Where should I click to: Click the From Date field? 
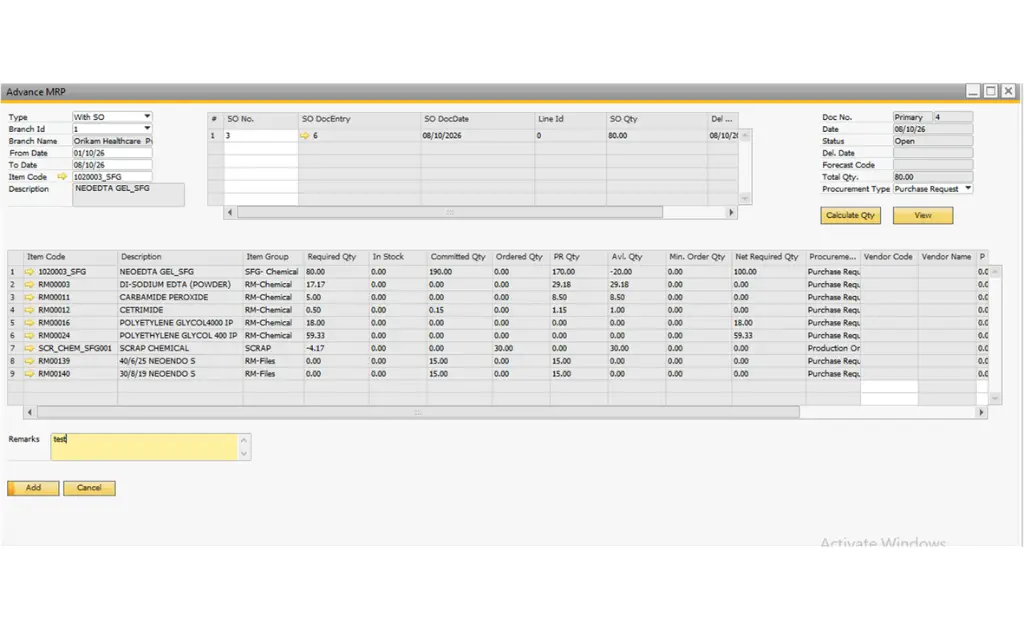coord(112,153)
